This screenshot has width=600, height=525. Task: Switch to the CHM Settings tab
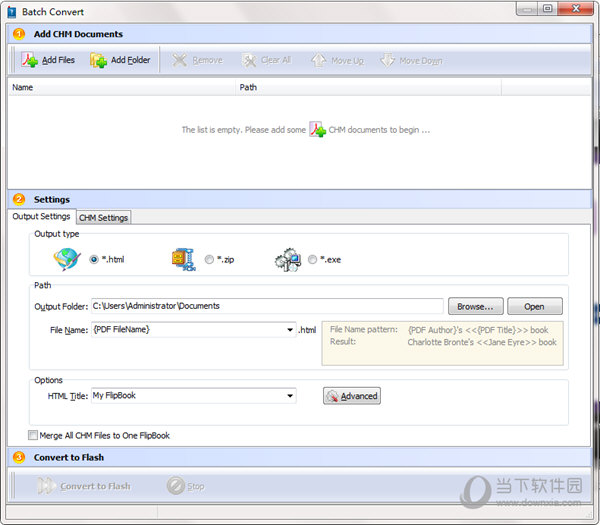(x=103, y=217)
